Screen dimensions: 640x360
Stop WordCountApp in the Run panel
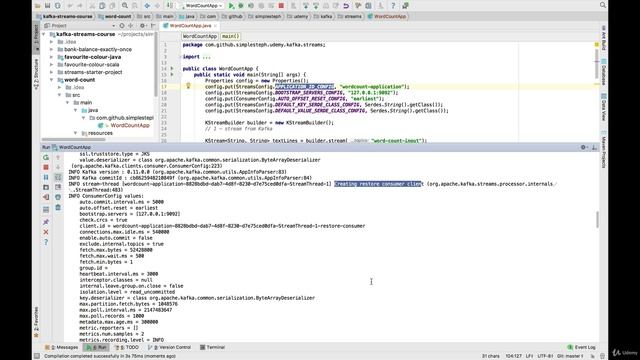[x=46, y=167]
